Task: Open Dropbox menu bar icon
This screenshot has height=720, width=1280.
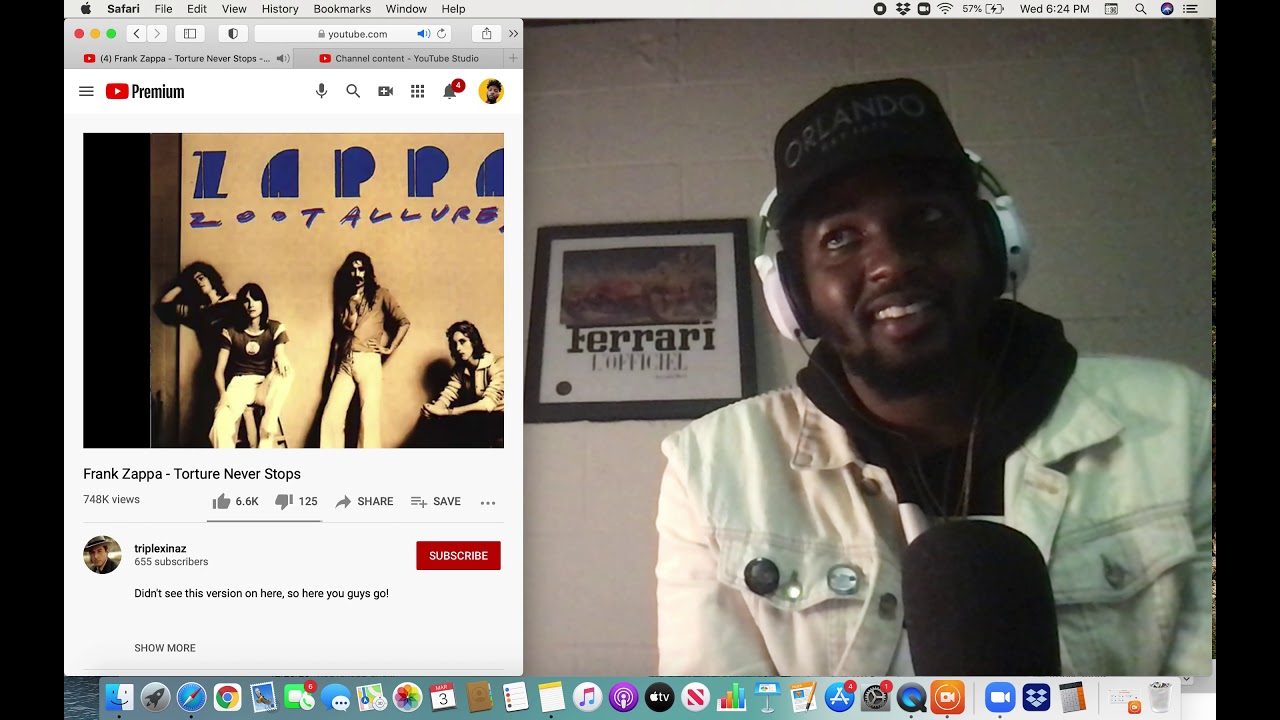Action: [903, 9]
